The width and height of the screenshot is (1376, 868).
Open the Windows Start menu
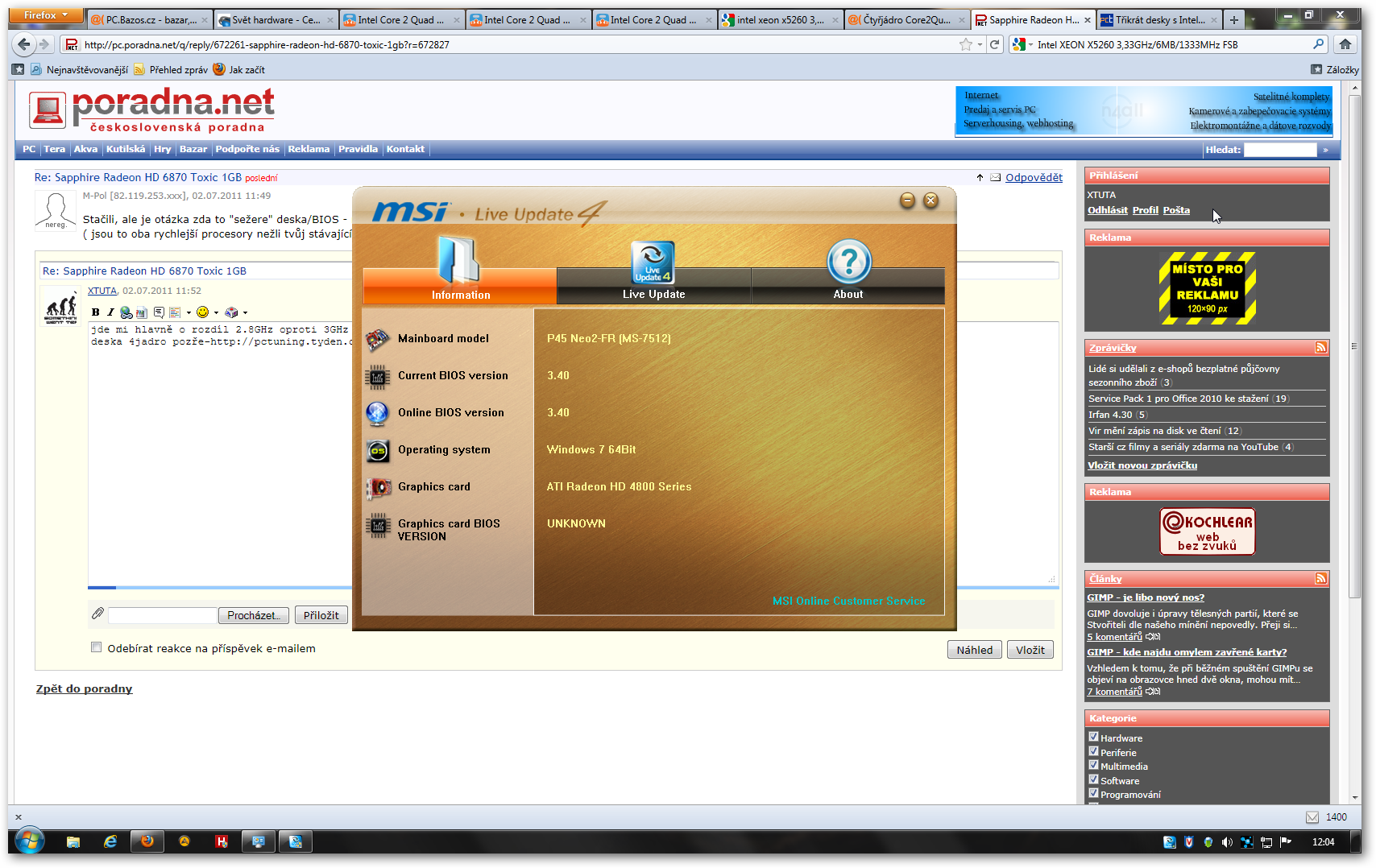tap(29, 842)
